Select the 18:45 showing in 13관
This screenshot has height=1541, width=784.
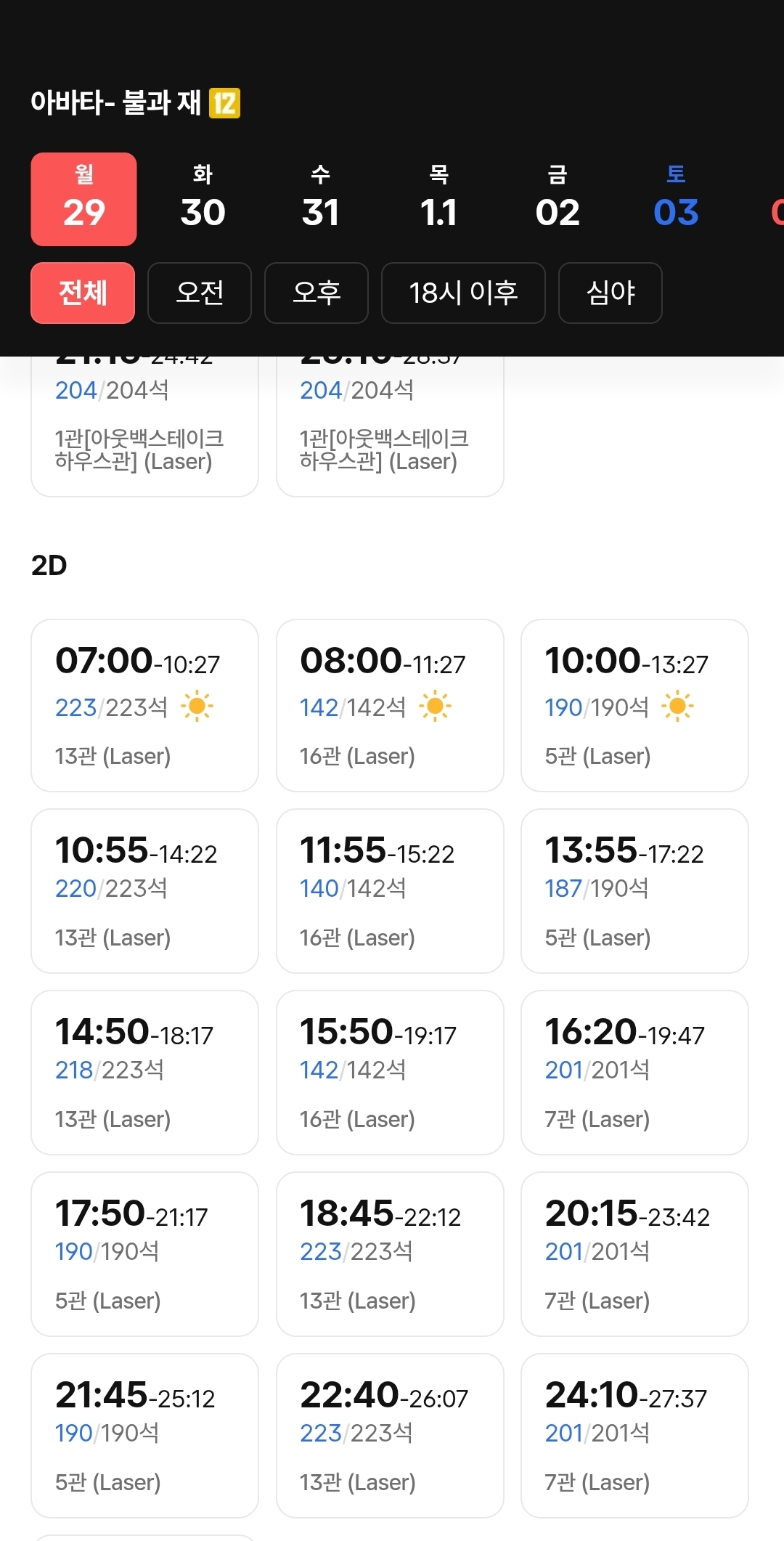(x=390, y=1253)
